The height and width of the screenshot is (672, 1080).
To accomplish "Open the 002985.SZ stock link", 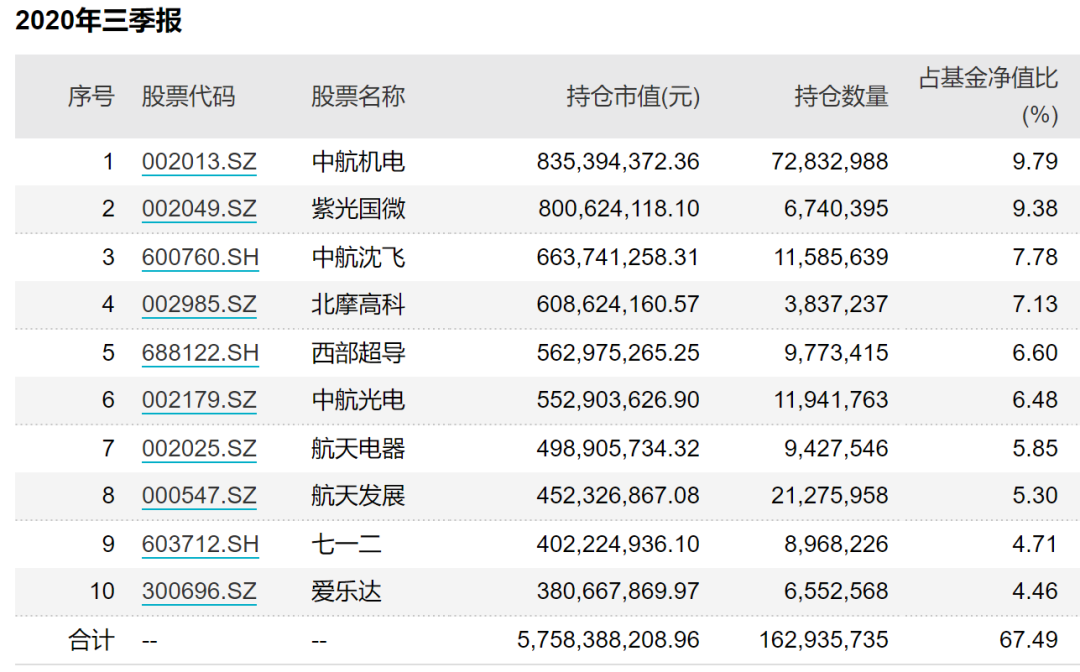I will pos(199,304).
